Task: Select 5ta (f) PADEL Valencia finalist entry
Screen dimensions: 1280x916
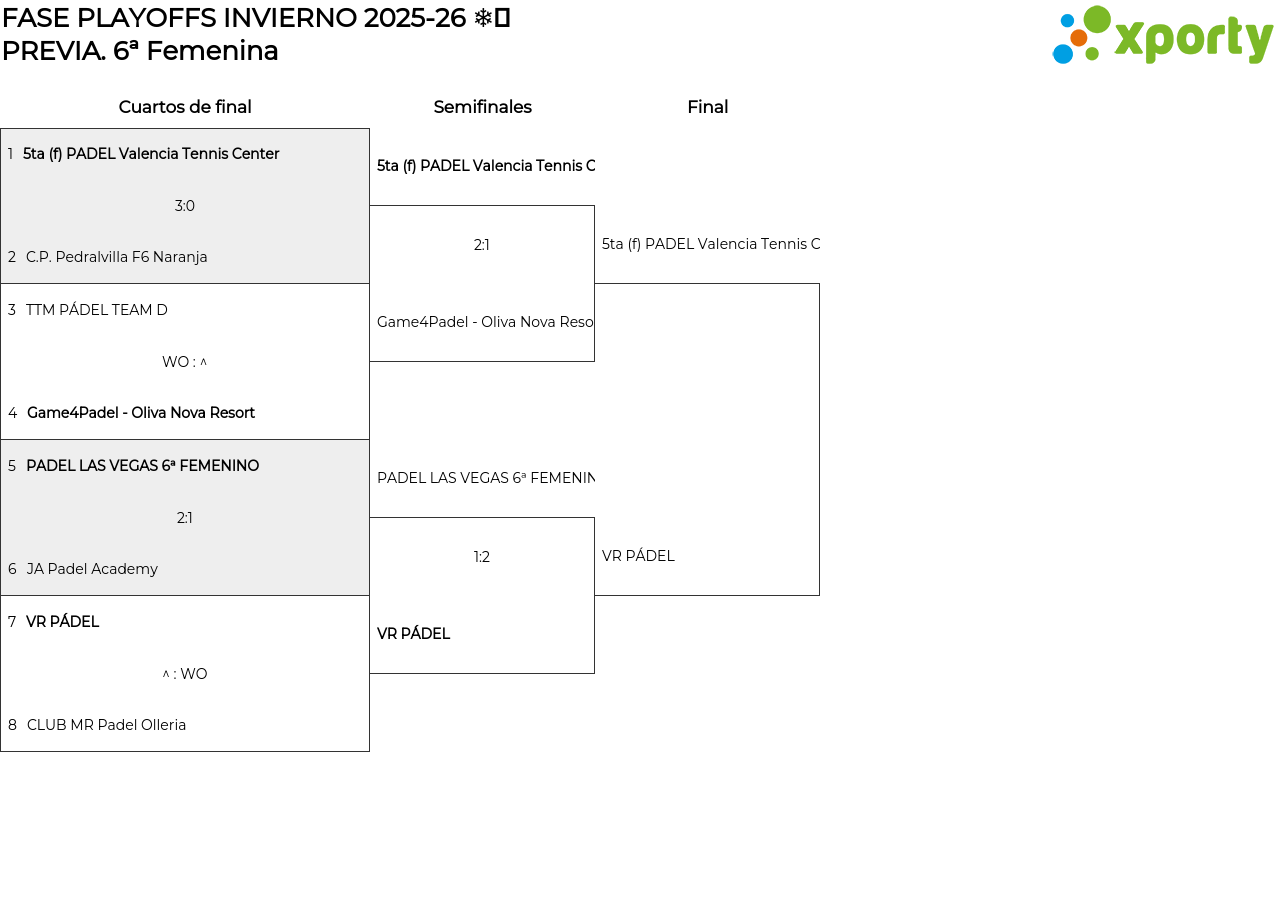Action: click(x=710, y=244)
